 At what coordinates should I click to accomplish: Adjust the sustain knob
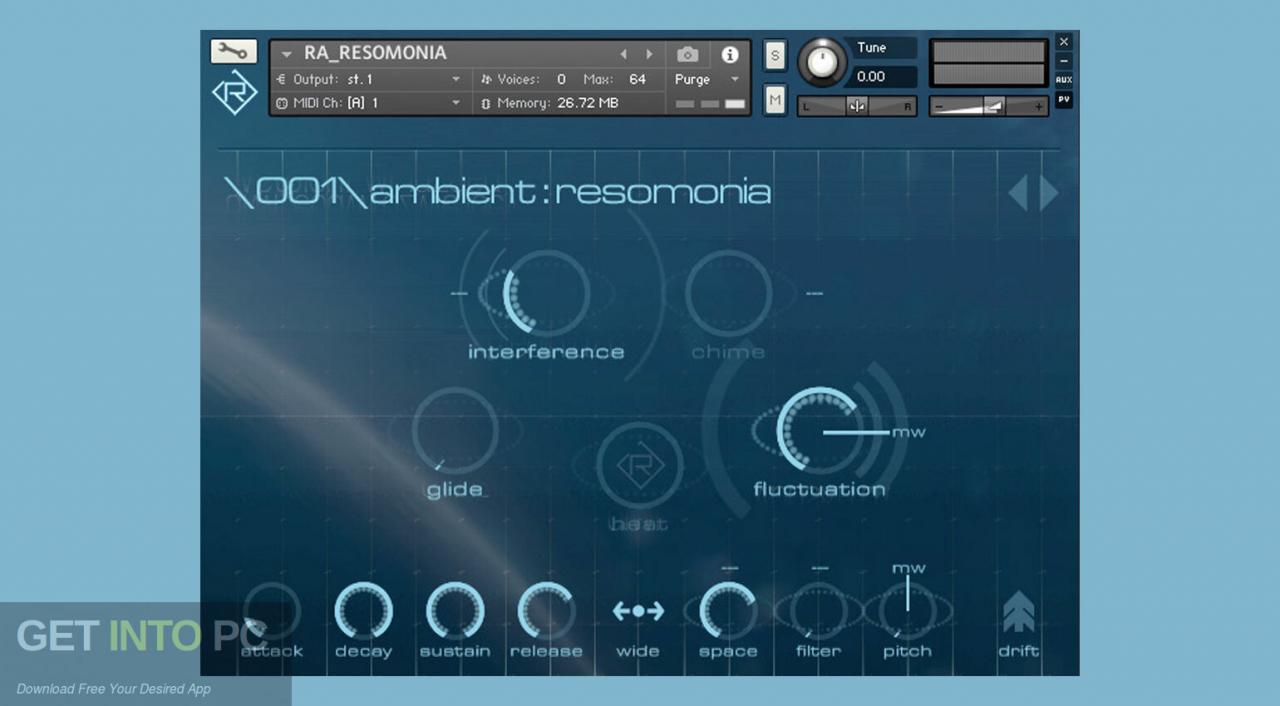click(x=455, y=611)
